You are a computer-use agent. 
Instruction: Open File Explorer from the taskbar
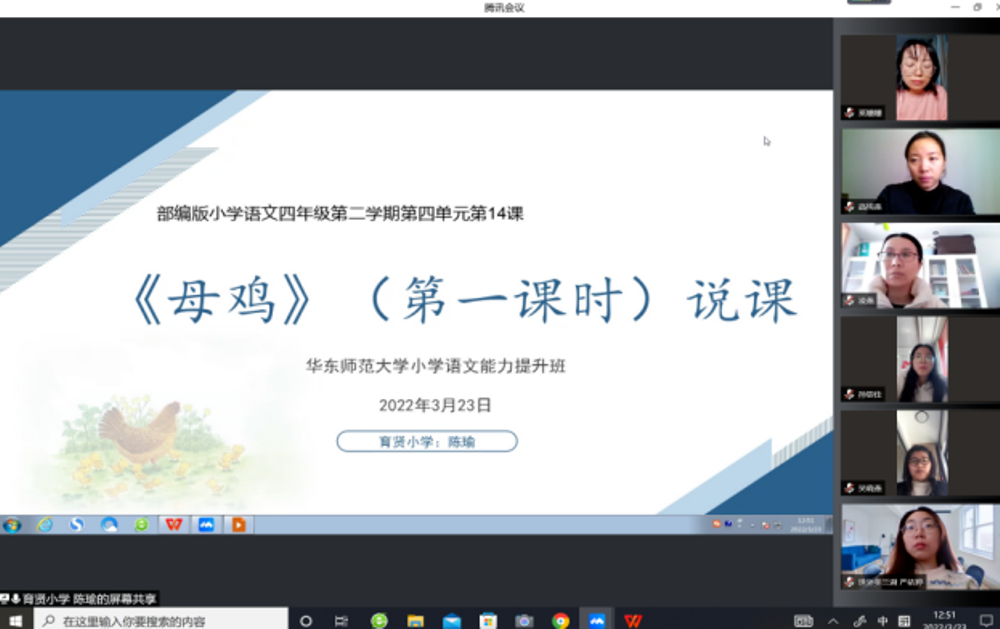tap(415, 620)
